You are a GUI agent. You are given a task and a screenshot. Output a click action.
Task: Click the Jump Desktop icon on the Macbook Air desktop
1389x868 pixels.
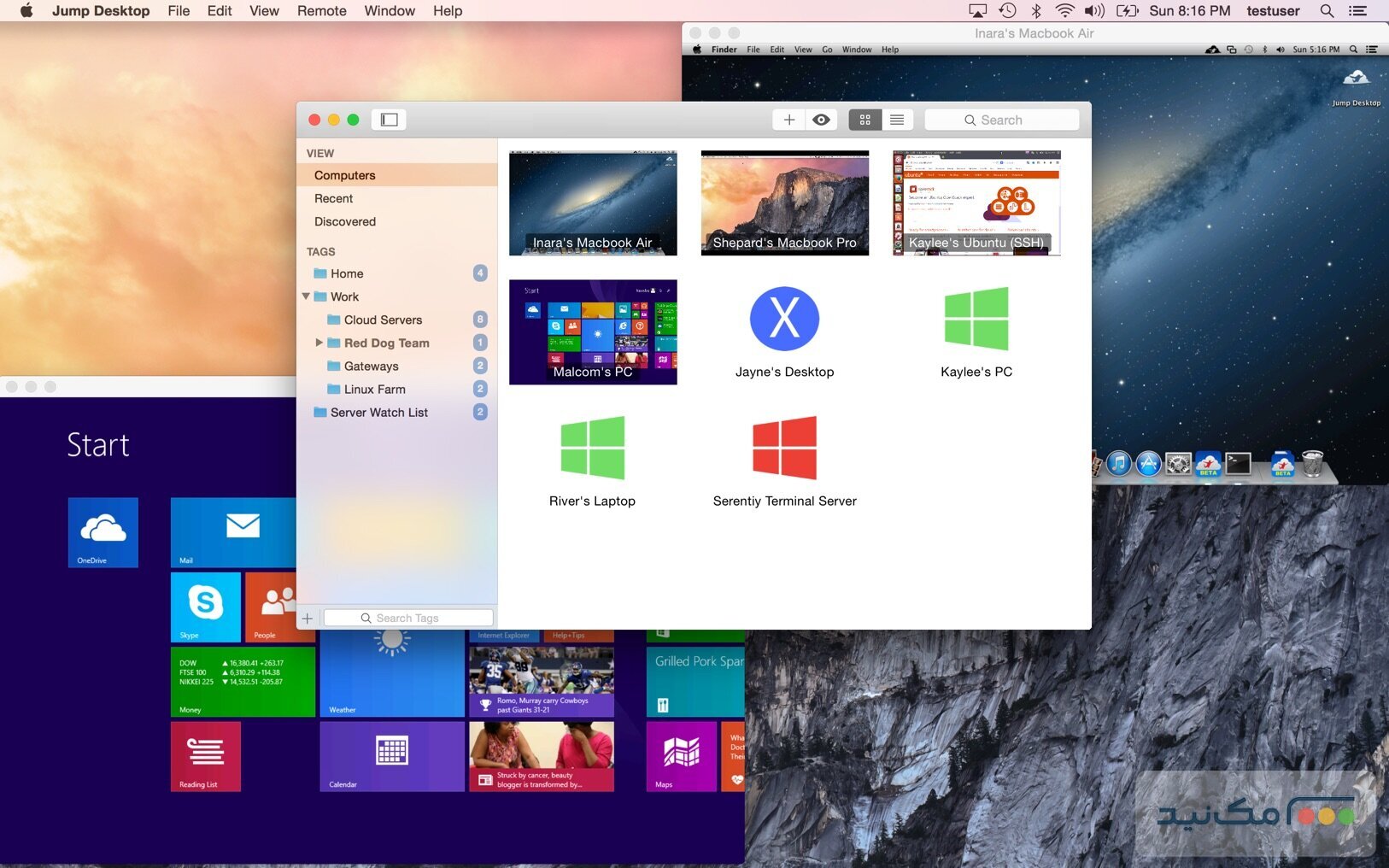pyautogui.click(x=1355, y=77)
